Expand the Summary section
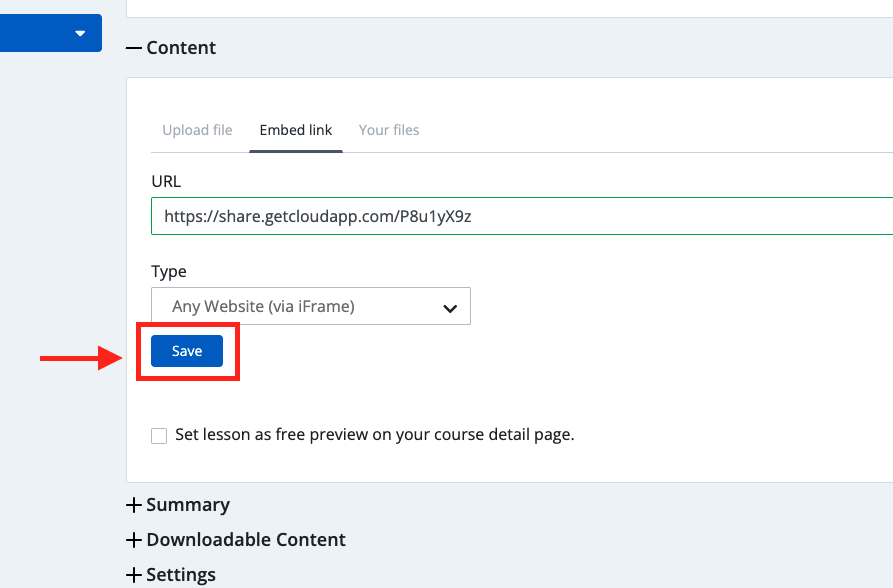Viewport: 893px width, 588px height. (188, 505)
